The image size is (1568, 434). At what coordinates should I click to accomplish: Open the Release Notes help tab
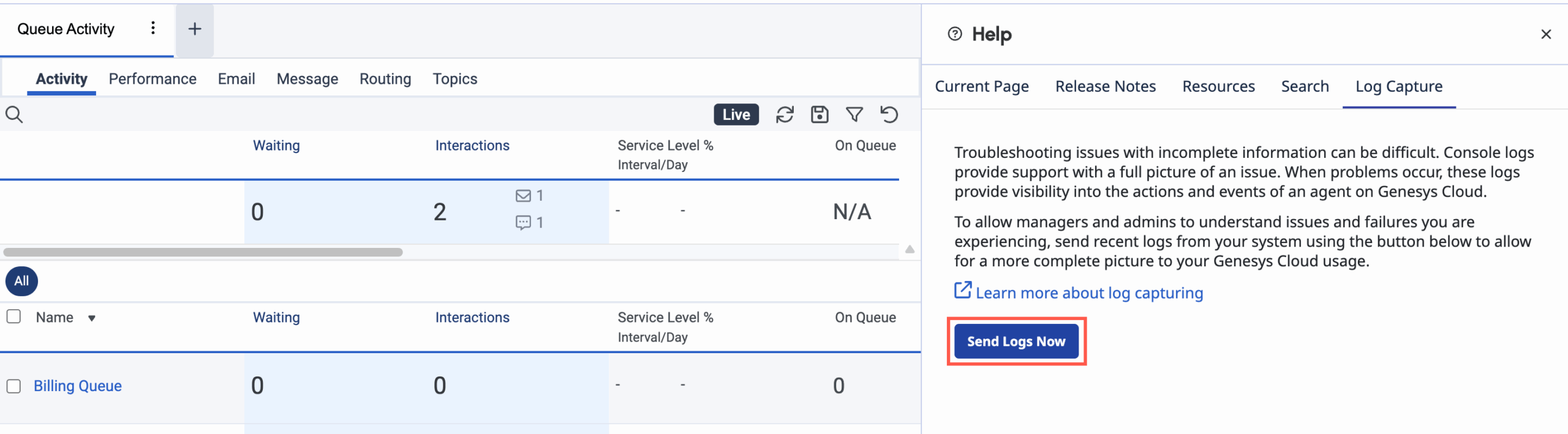tap(1105, 86)
